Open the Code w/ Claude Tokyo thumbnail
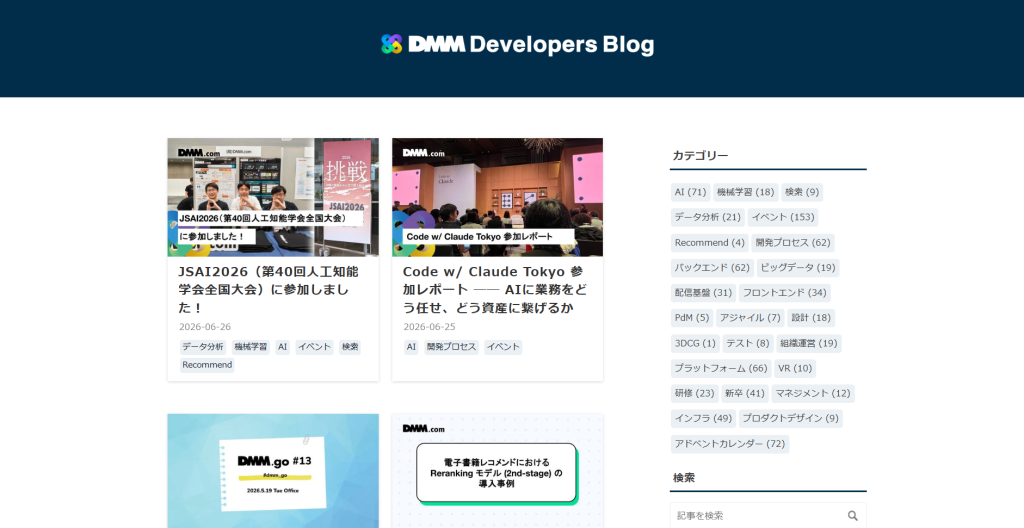The height and width of the screenshot is (528, 1024). click(x=497, y=197)
